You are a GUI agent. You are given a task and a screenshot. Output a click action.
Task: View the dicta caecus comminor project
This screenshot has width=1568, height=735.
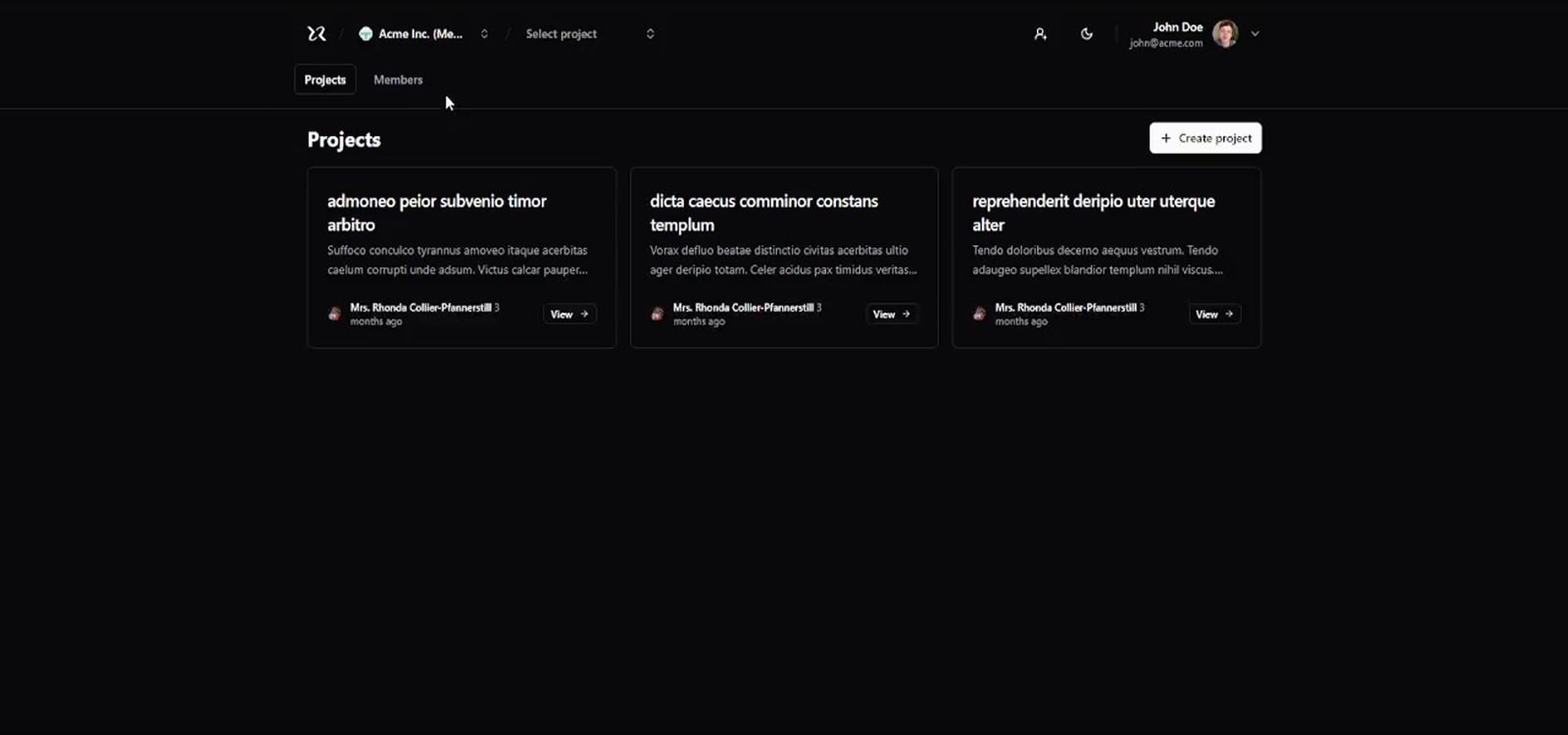[x=892, y=314]
